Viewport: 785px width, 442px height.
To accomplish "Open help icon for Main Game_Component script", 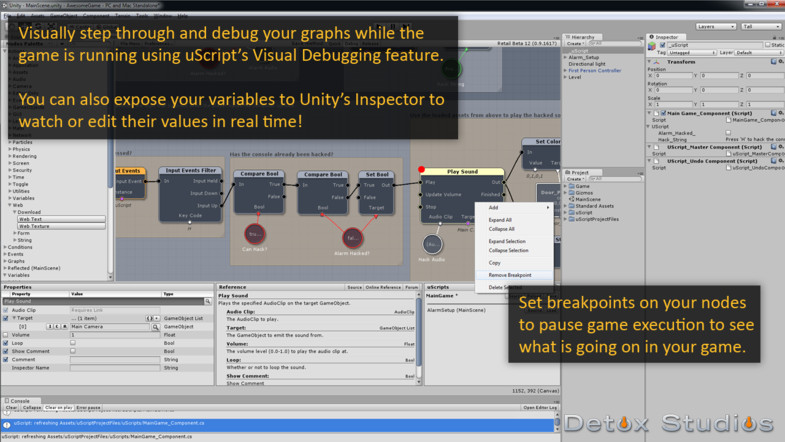I will [773, 113].
